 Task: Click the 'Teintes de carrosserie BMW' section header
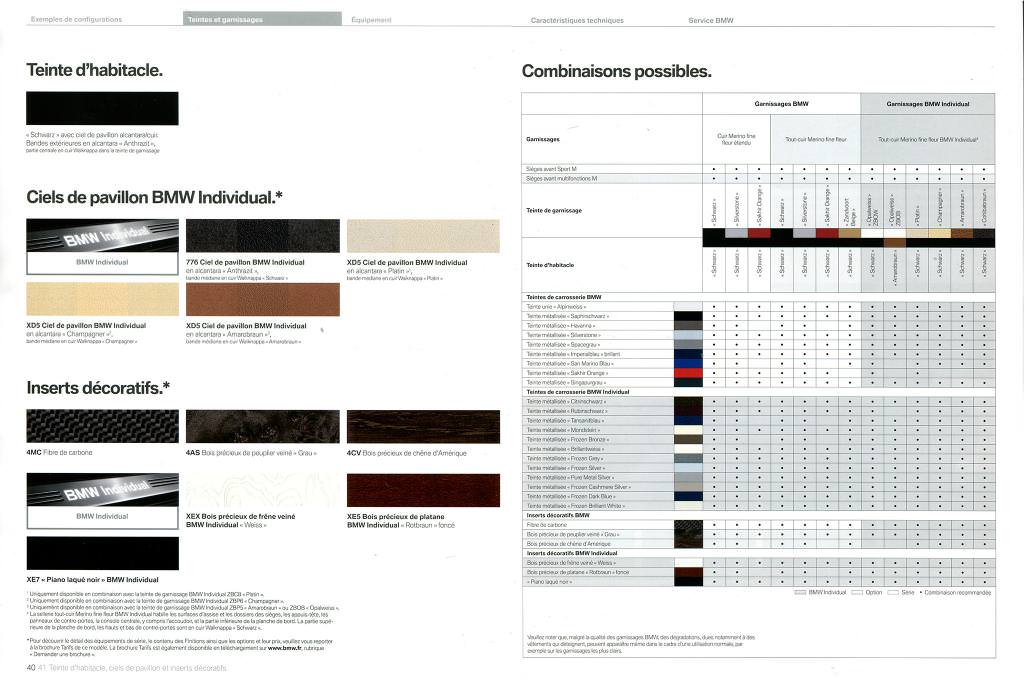coord(564,297)
